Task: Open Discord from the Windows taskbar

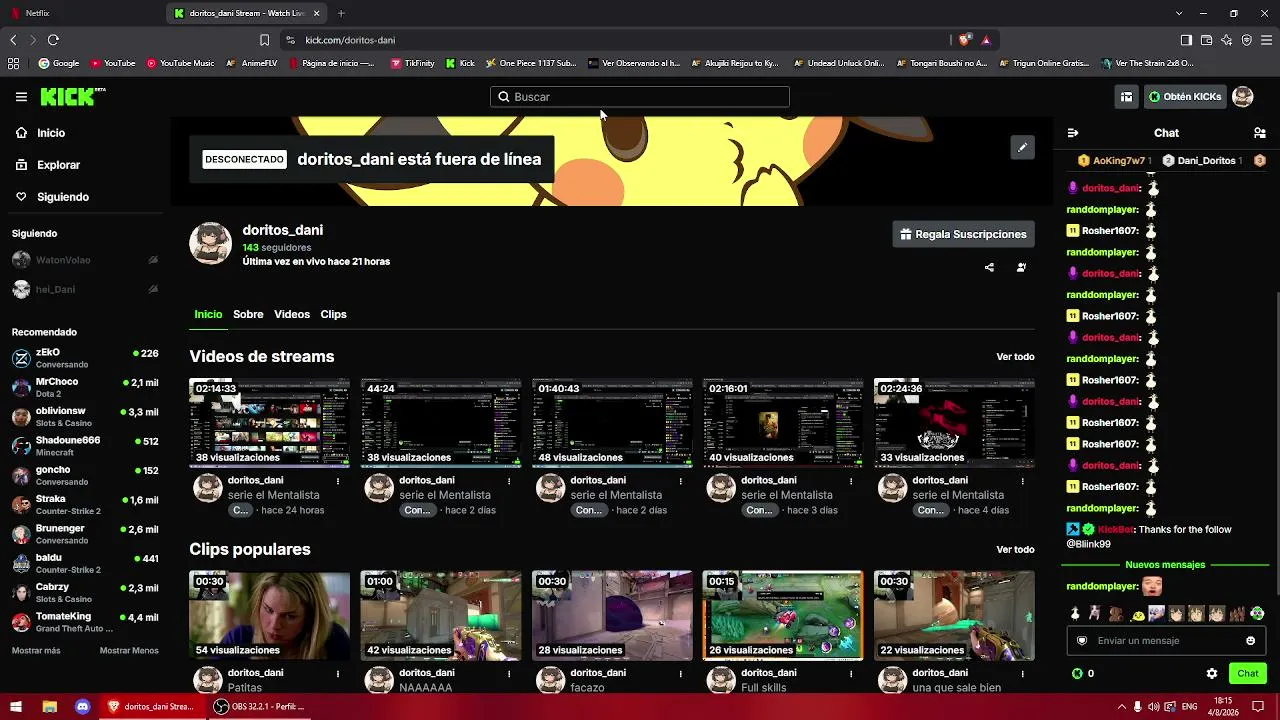Action: 82,707
